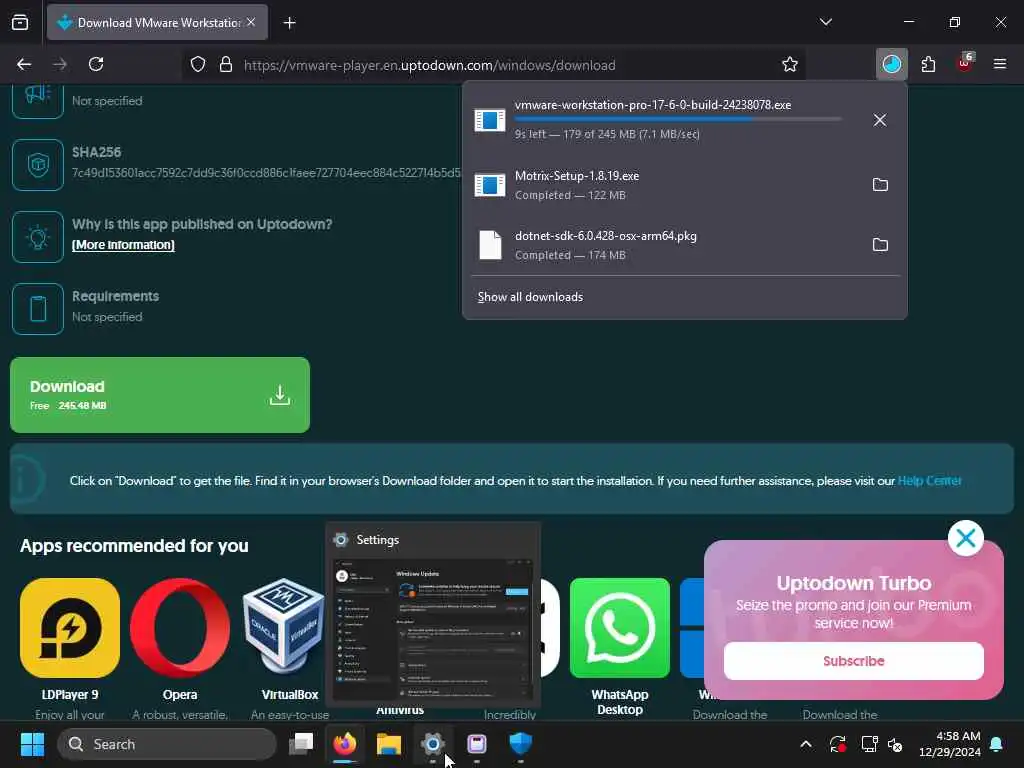
Task: Reload the current page
Action: [96, 64]
